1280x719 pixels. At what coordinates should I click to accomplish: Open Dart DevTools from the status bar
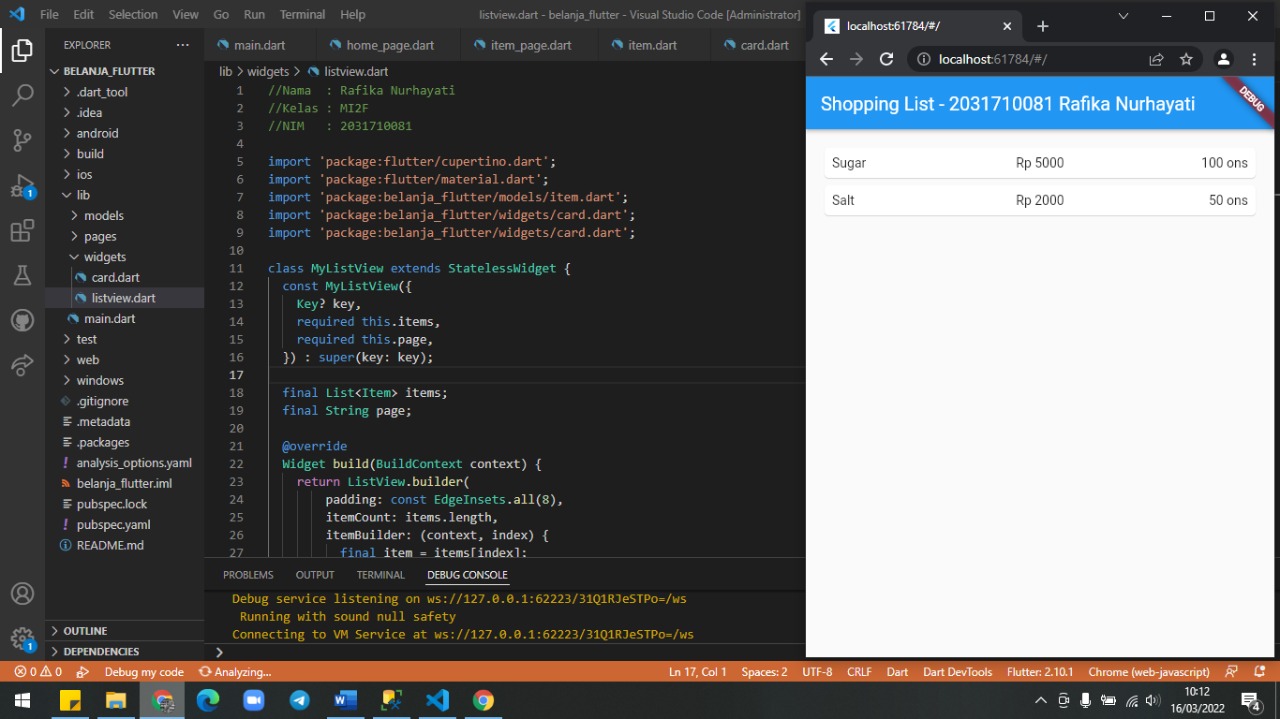pos(957,671)
